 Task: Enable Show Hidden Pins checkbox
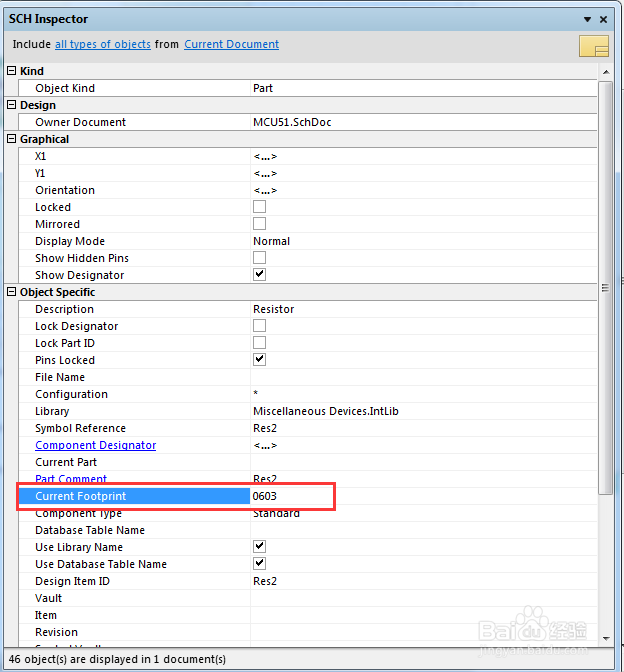[259, 258]
